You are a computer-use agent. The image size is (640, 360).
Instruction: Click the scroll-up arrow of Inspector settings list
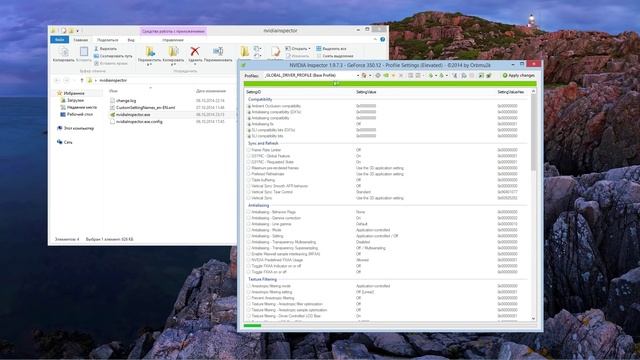click(x=533, y=92)
